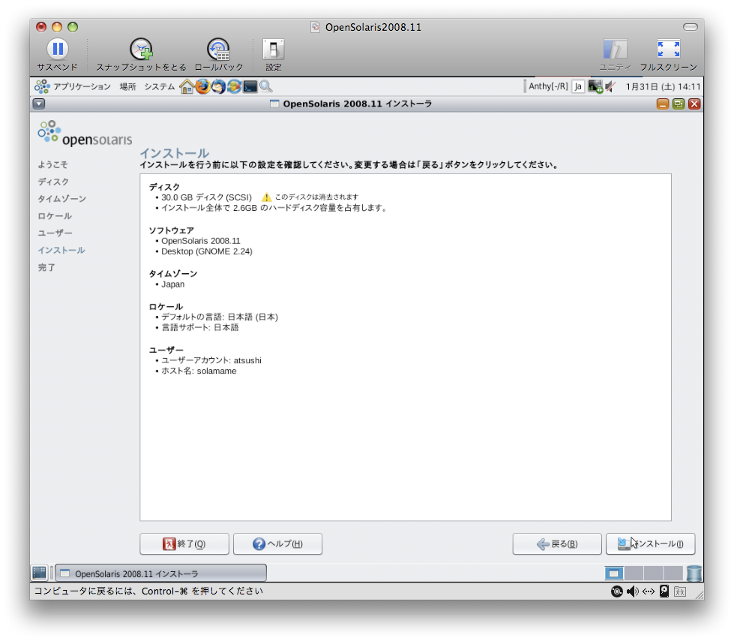Open the installer window menu button

(x=39, y=104)
